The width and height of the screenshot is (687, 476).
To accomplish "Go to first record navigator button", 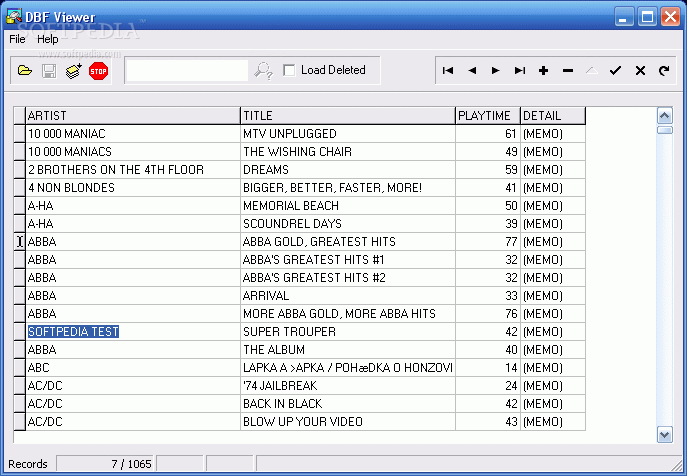I will (448, 70).
